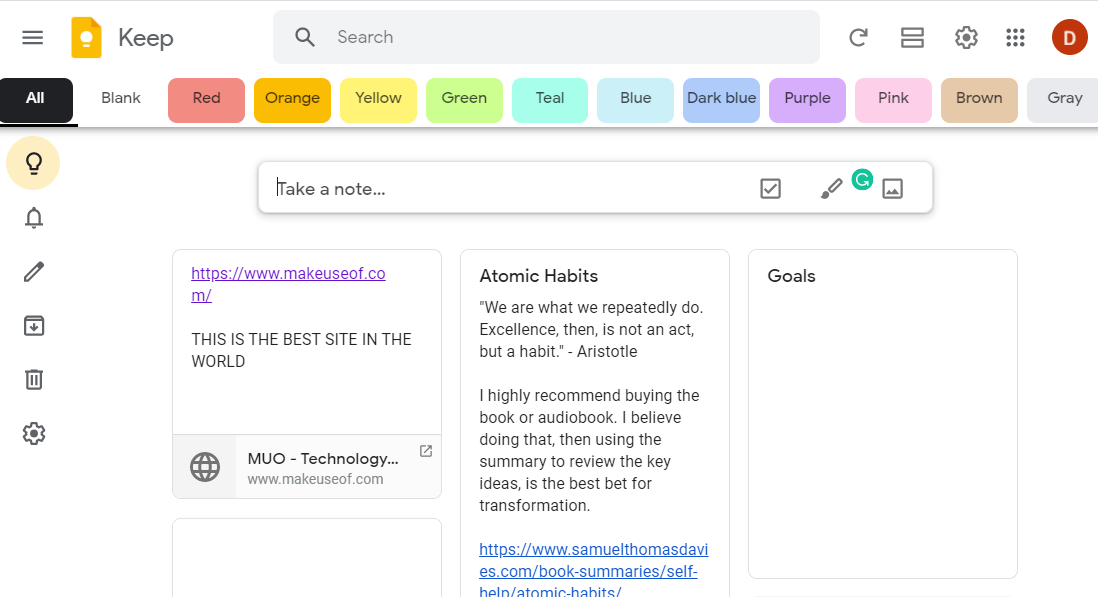Select the All filter tab
The height and width of the screenshot is (597, 1098).
click(x=36, y=99)
